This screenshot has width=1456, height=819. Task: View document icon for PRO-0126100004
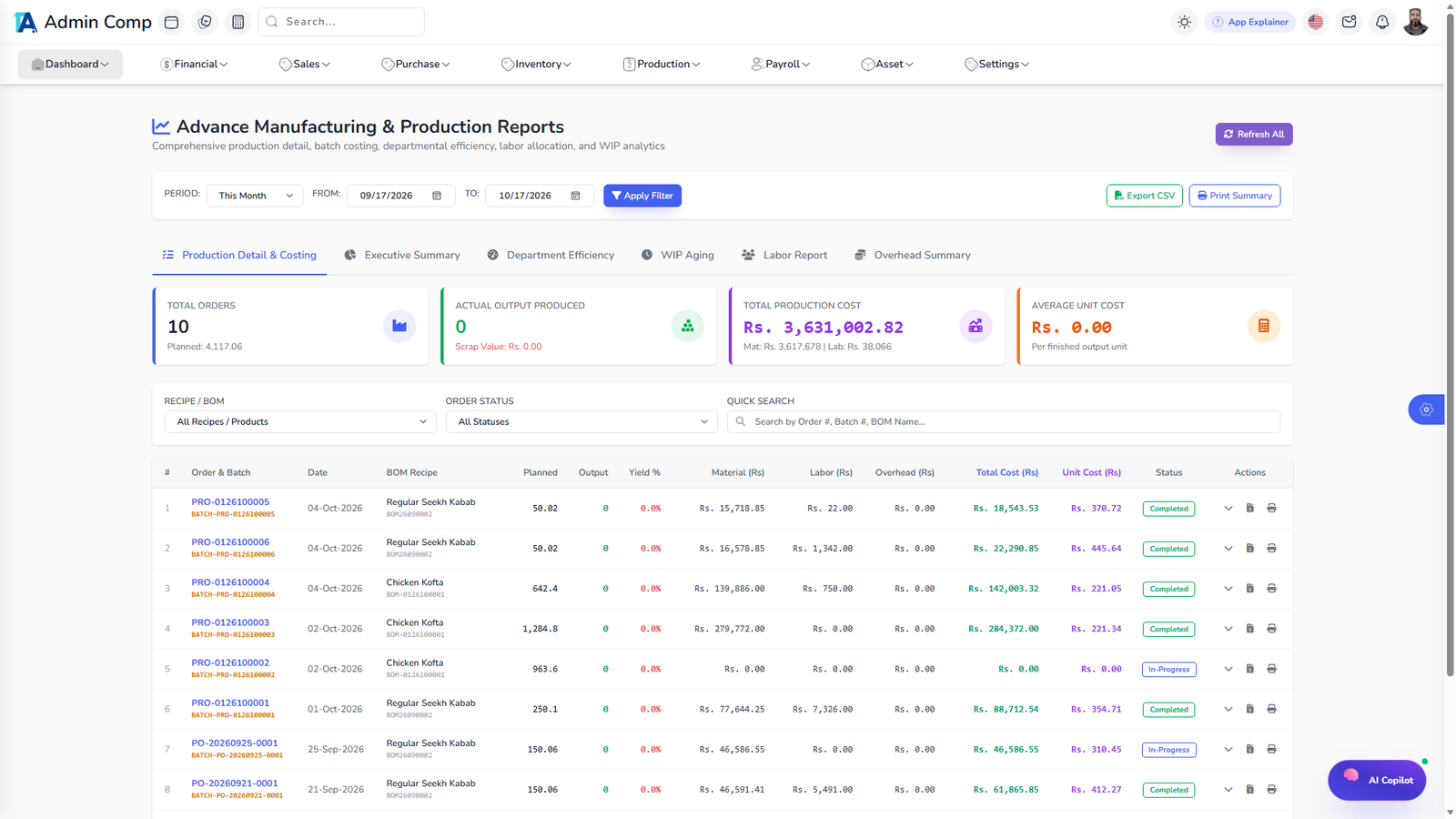(x=1249, y=589)
